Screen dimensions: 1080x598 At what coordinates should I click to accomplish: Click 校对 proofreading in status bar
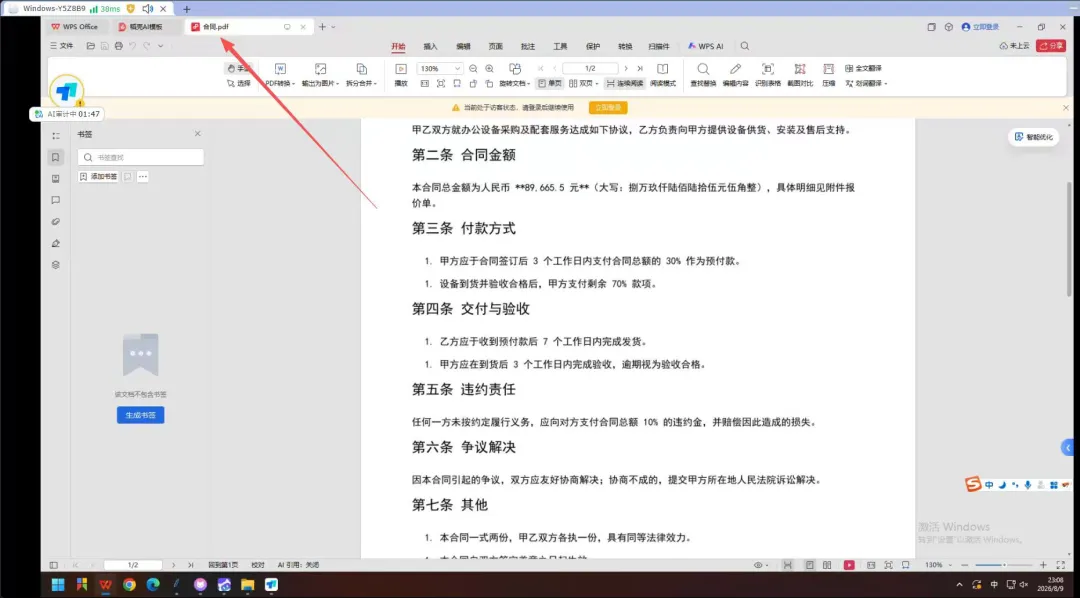pos(258,565)
